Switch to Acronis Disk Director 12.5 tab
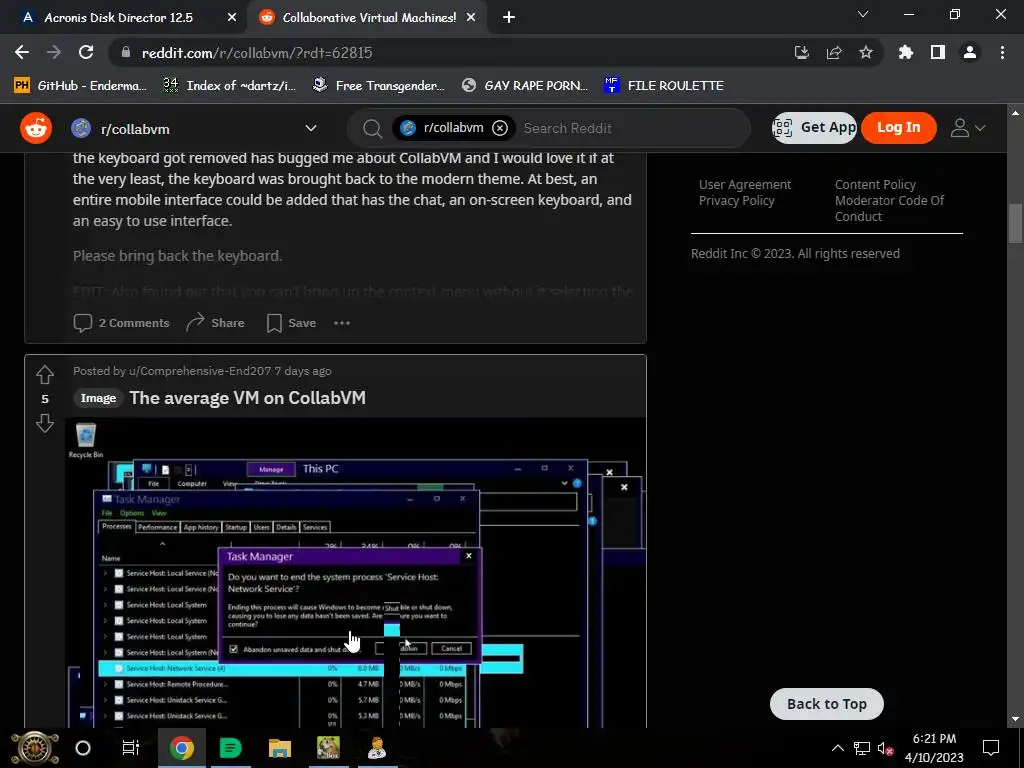The image size is (1024, 768). tap(119, 18)
